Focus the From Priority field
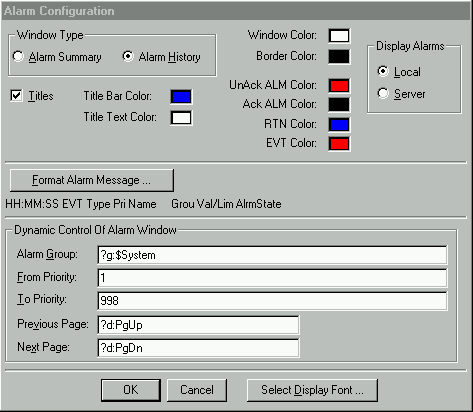 [272, 278]
